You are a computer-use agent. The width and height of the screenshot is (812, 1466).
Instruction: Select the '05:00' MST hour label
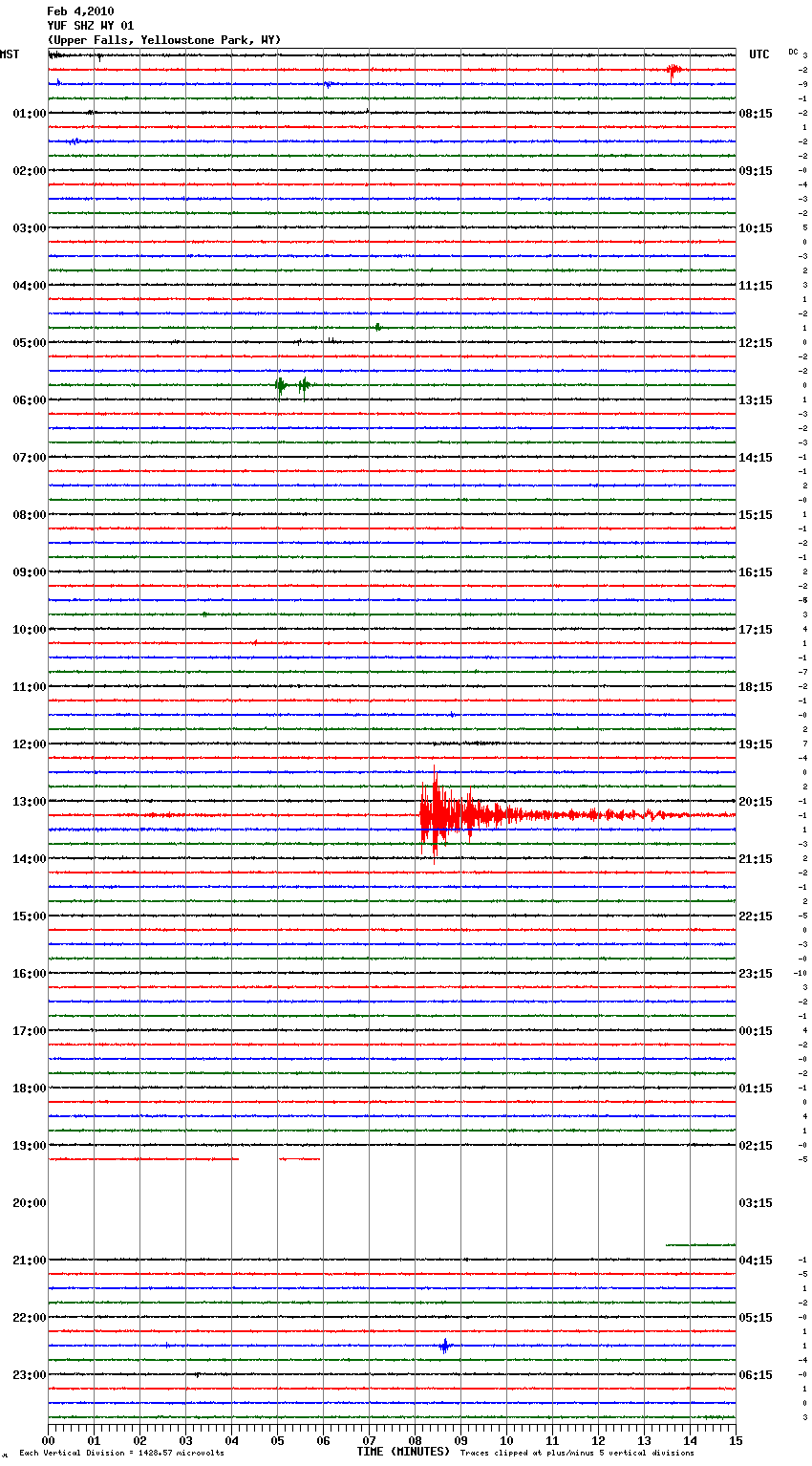coord(29,343)
